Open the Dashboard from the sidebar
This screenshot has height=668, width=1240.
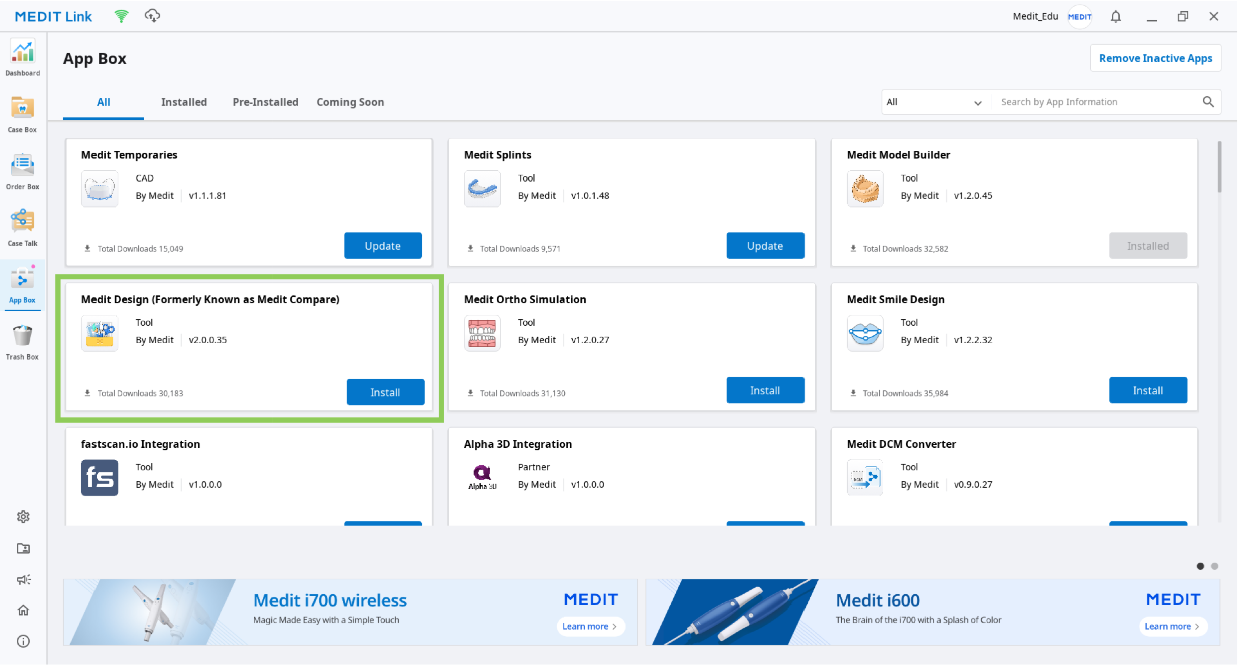pyautogui.click(x=22, y=58)
